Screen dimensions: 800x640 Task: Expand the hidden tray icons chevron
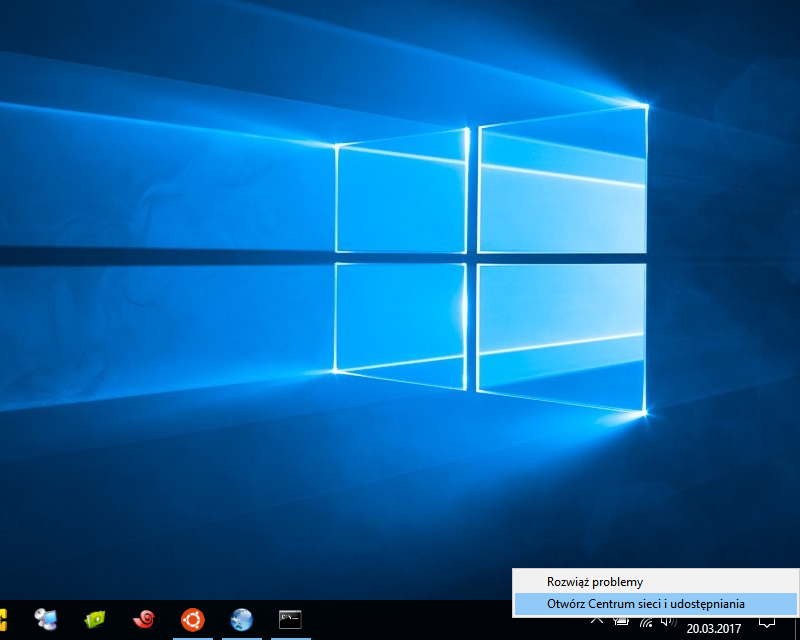[597, 621]
